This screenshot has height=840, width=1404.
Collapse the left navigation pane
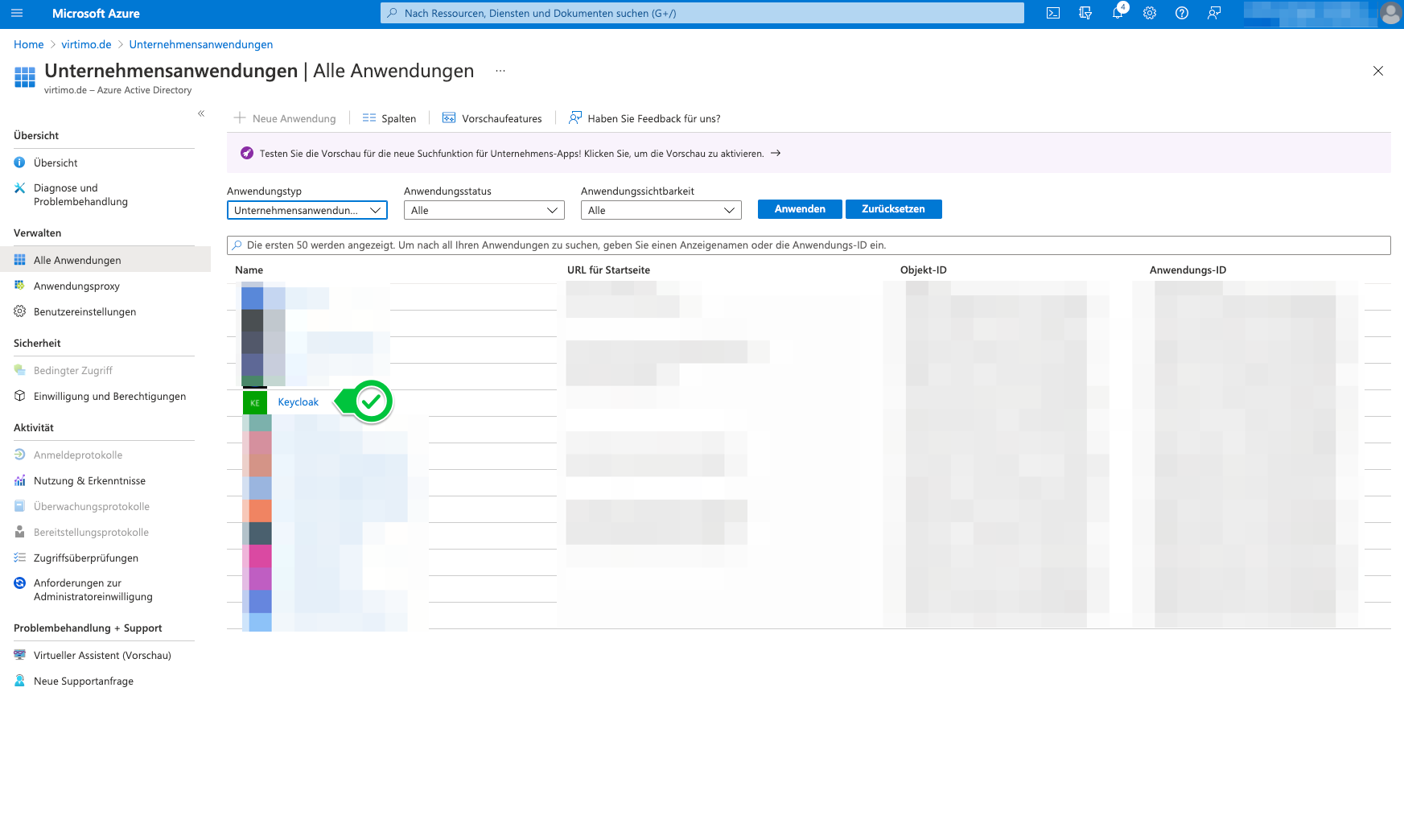(x=201, y=113)
